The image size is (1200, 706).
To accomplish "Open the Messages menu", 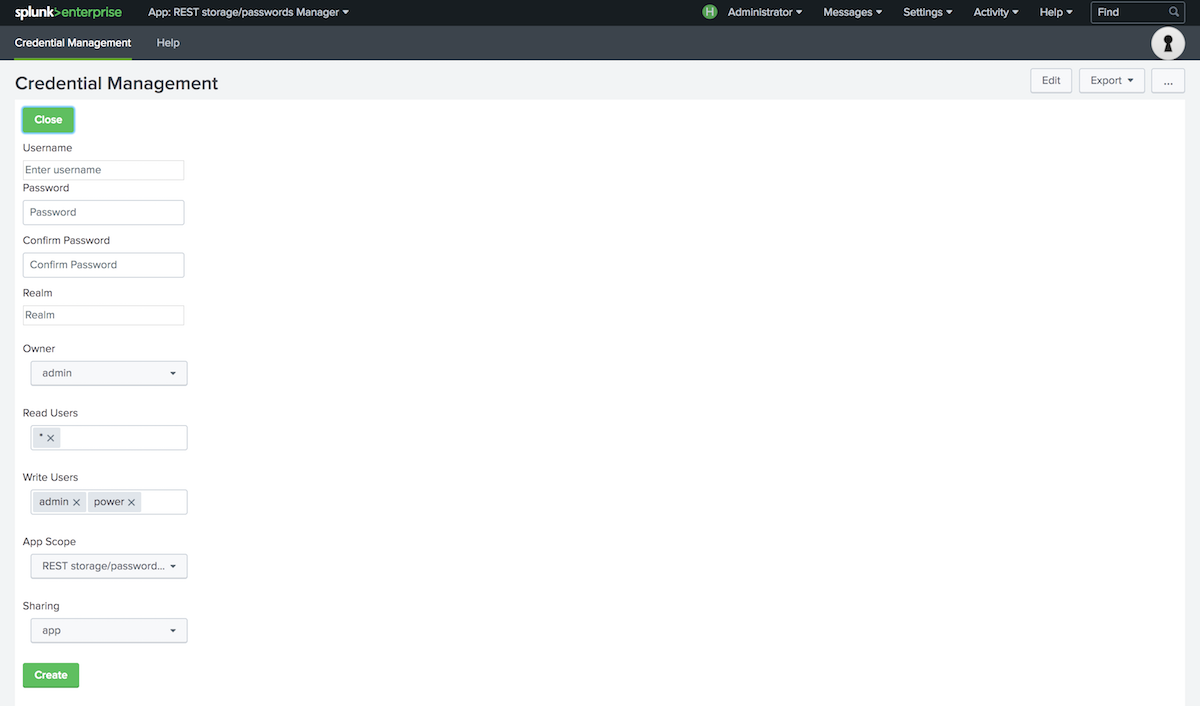I will 852,12.
